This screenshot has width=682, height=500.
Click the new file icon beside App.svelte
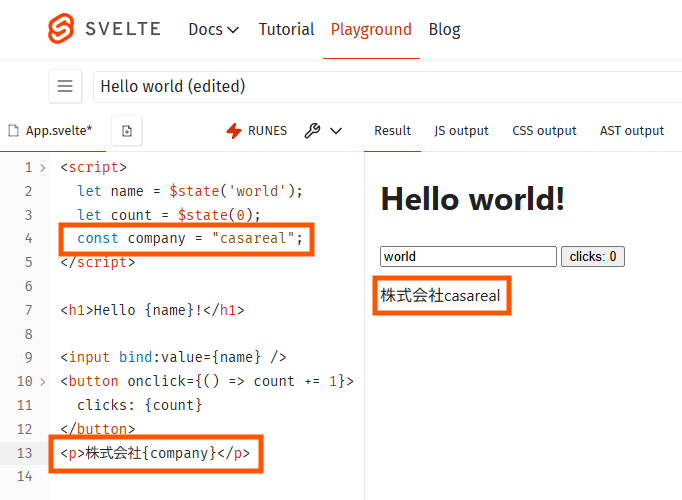127,131
